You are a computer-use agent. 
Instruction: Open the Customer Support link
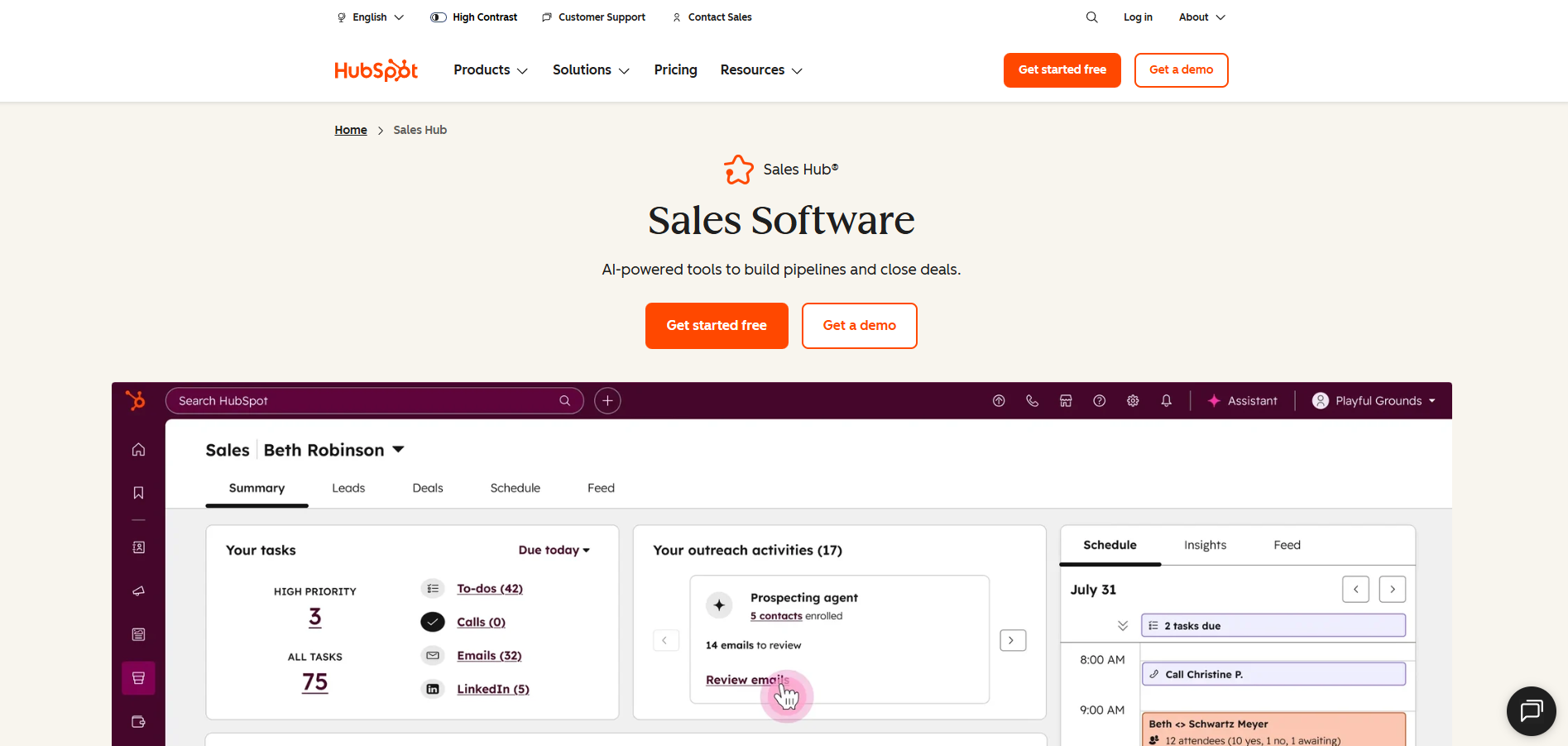coord(593,17)
